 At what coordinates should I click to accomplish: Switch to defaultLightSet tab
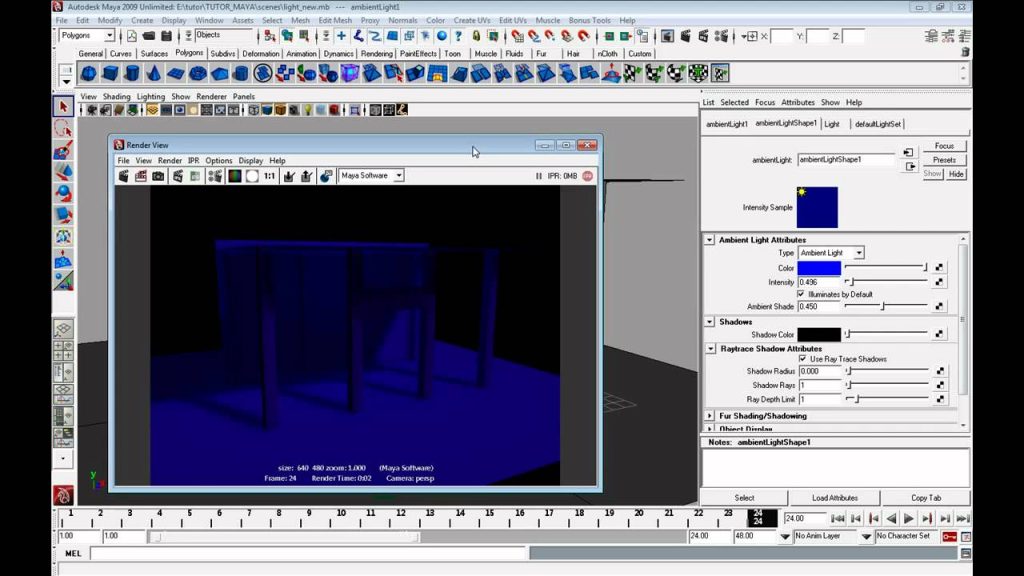pos(878,123)
